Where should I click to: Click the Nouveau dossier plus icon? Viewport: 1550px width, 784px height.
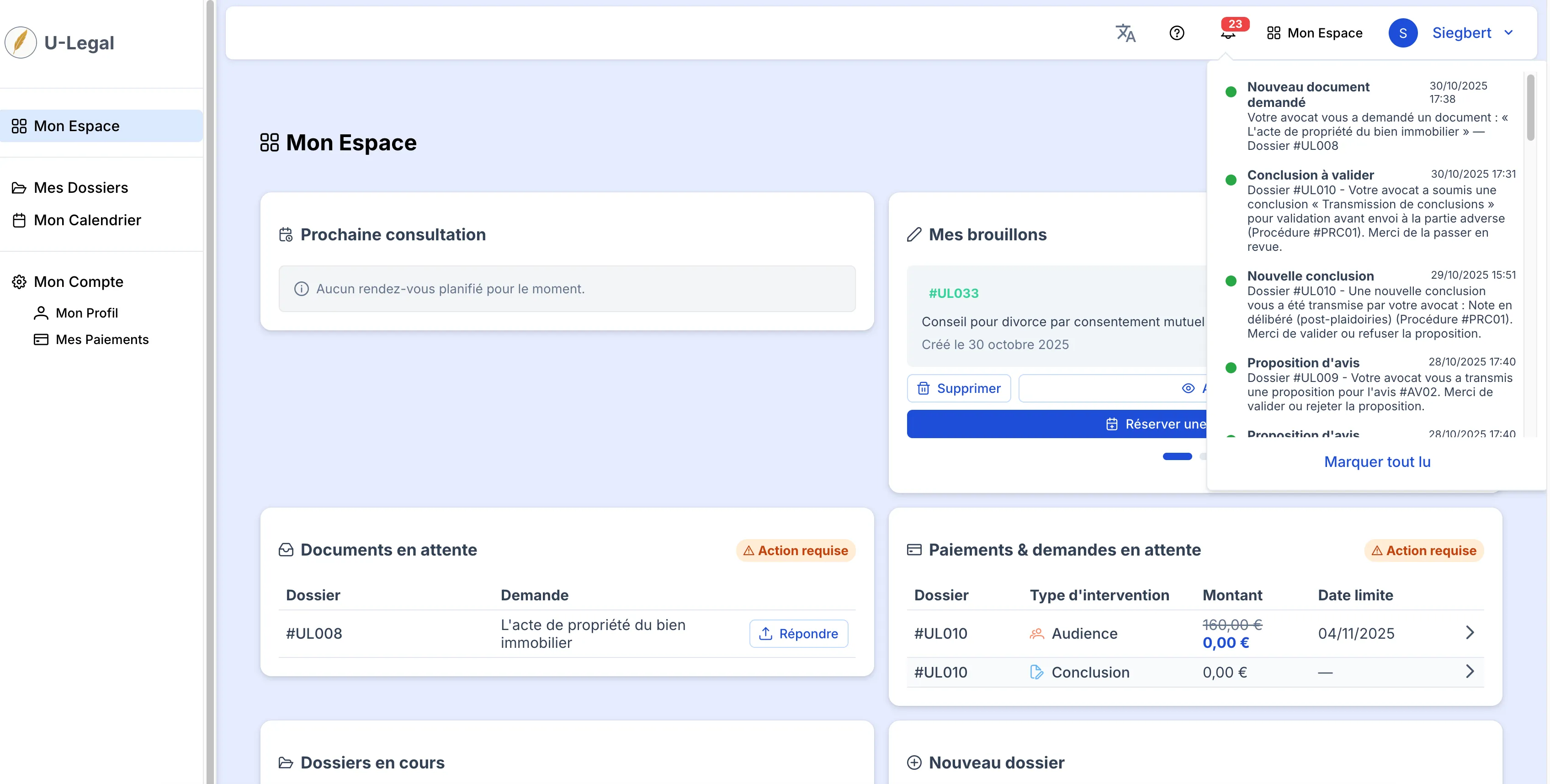pos(914,763)
